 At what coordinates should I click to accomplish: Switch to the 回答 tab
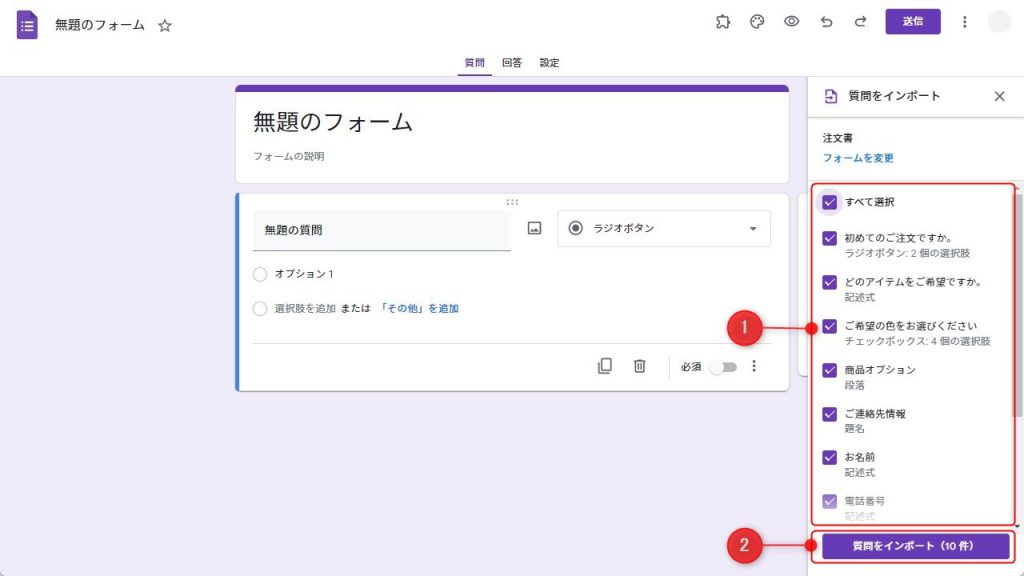pyautogui.click(x=512, y=63)
